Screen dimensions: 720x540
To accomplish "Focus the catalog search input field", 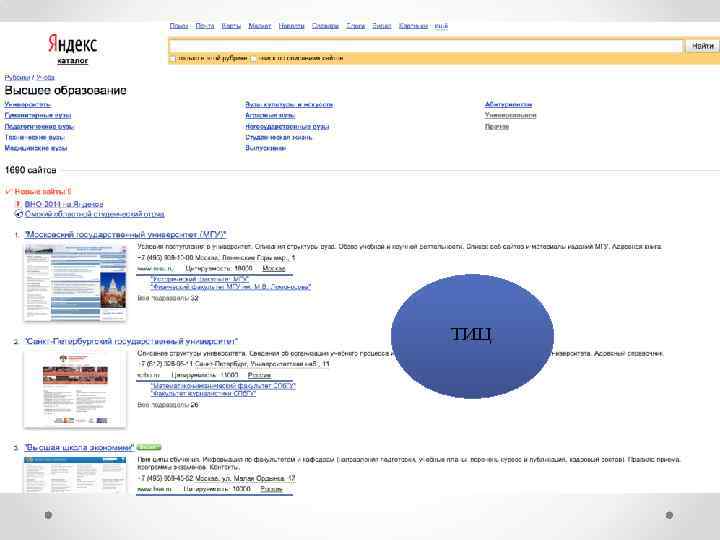I will click(425, 46).
